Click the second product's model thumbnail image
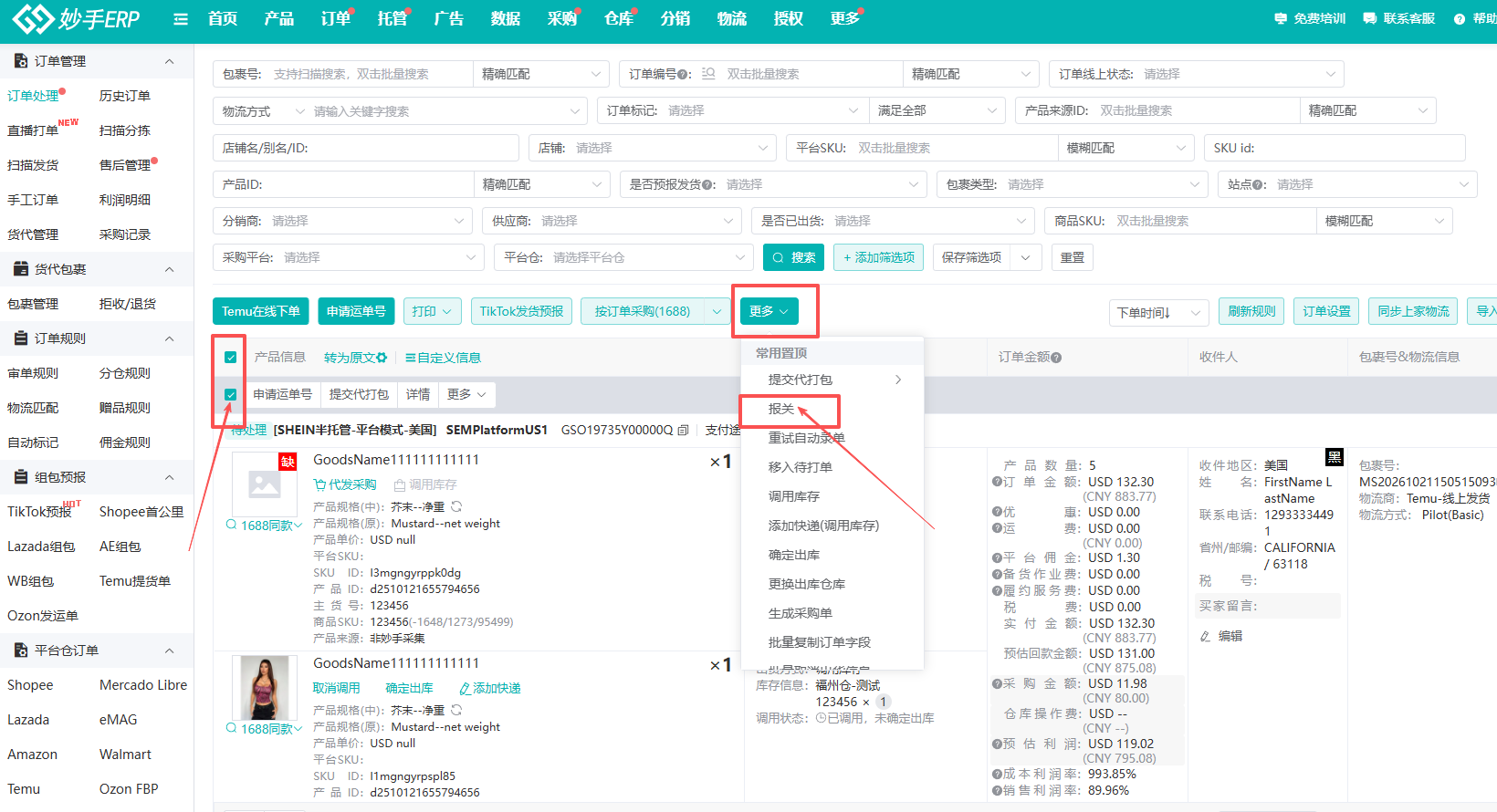Screen dimensions: 1497x812 click(x=265, y=688)
